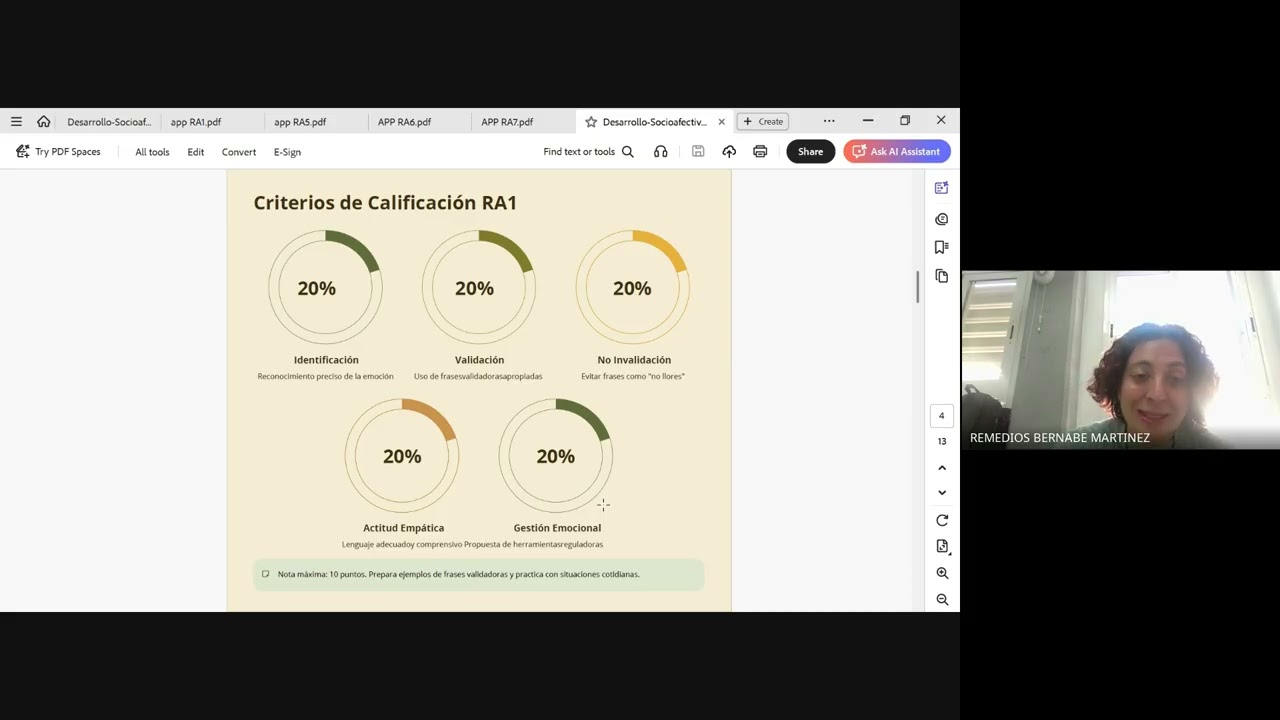Click the text Evitar frases como "no llores"
1280x720 pixels.
tap(633, 376)
